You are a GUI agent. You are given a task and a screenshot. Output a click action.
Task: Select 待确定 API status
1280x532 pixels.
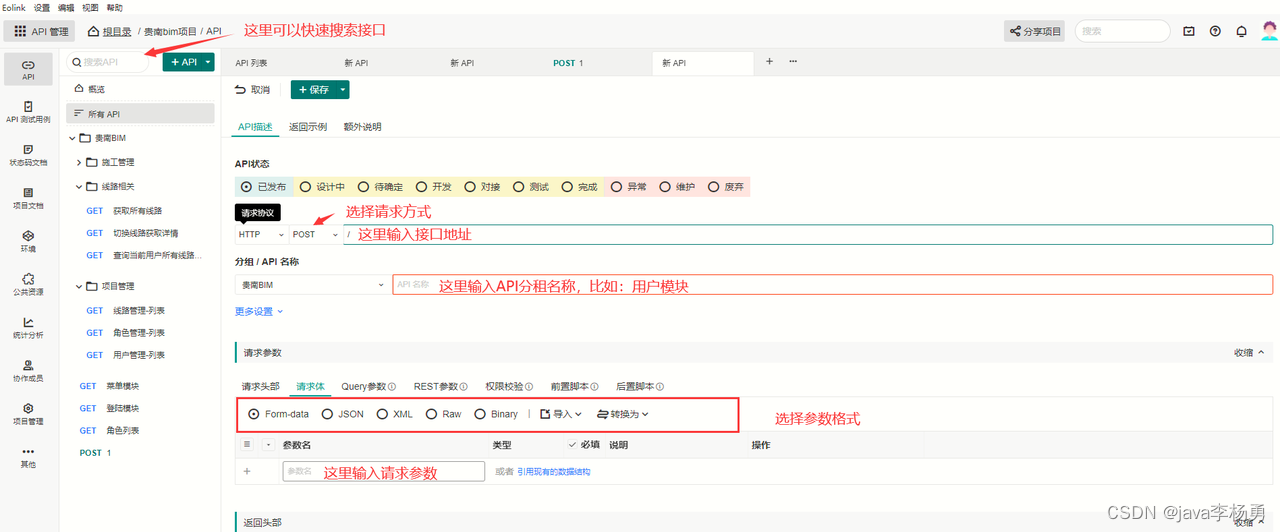tap(381, 187)
